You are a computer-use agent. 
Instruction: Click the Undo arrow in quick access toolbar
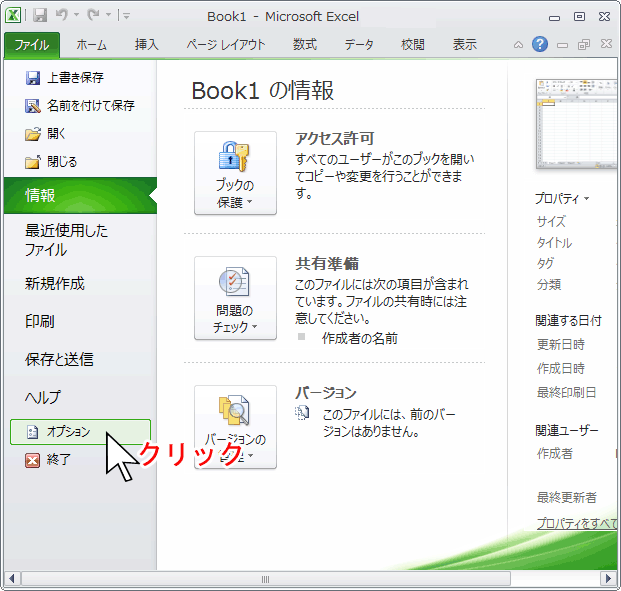62,15
